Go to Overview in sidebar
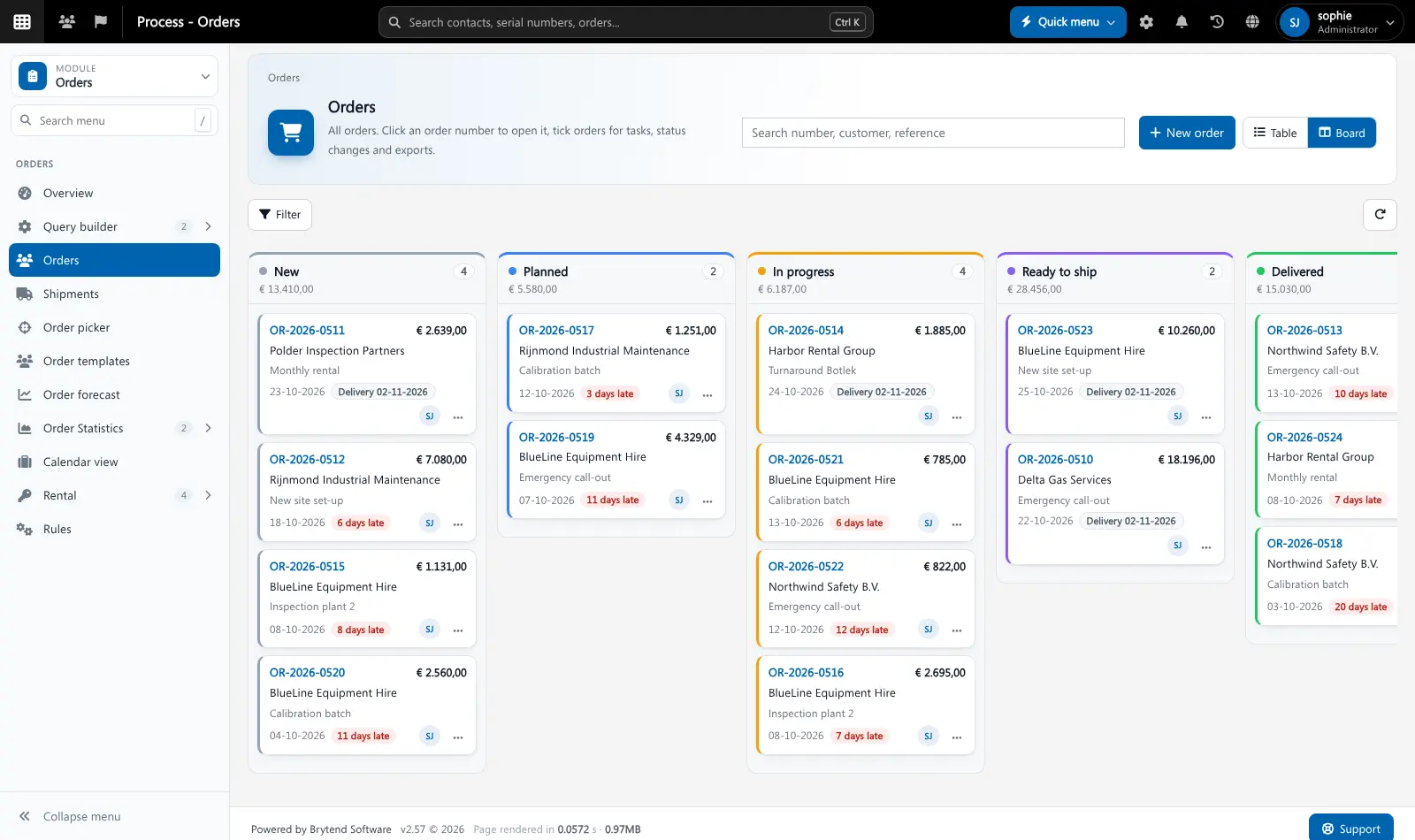 (x=115, y=193)
